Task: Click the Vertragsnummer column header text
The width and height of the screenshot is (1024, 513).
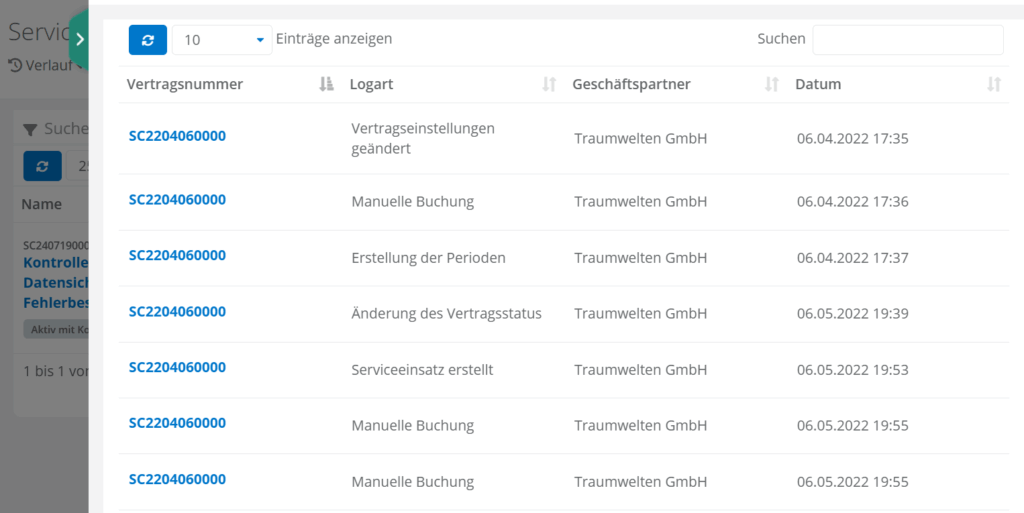Action: [x=185, y=85]
